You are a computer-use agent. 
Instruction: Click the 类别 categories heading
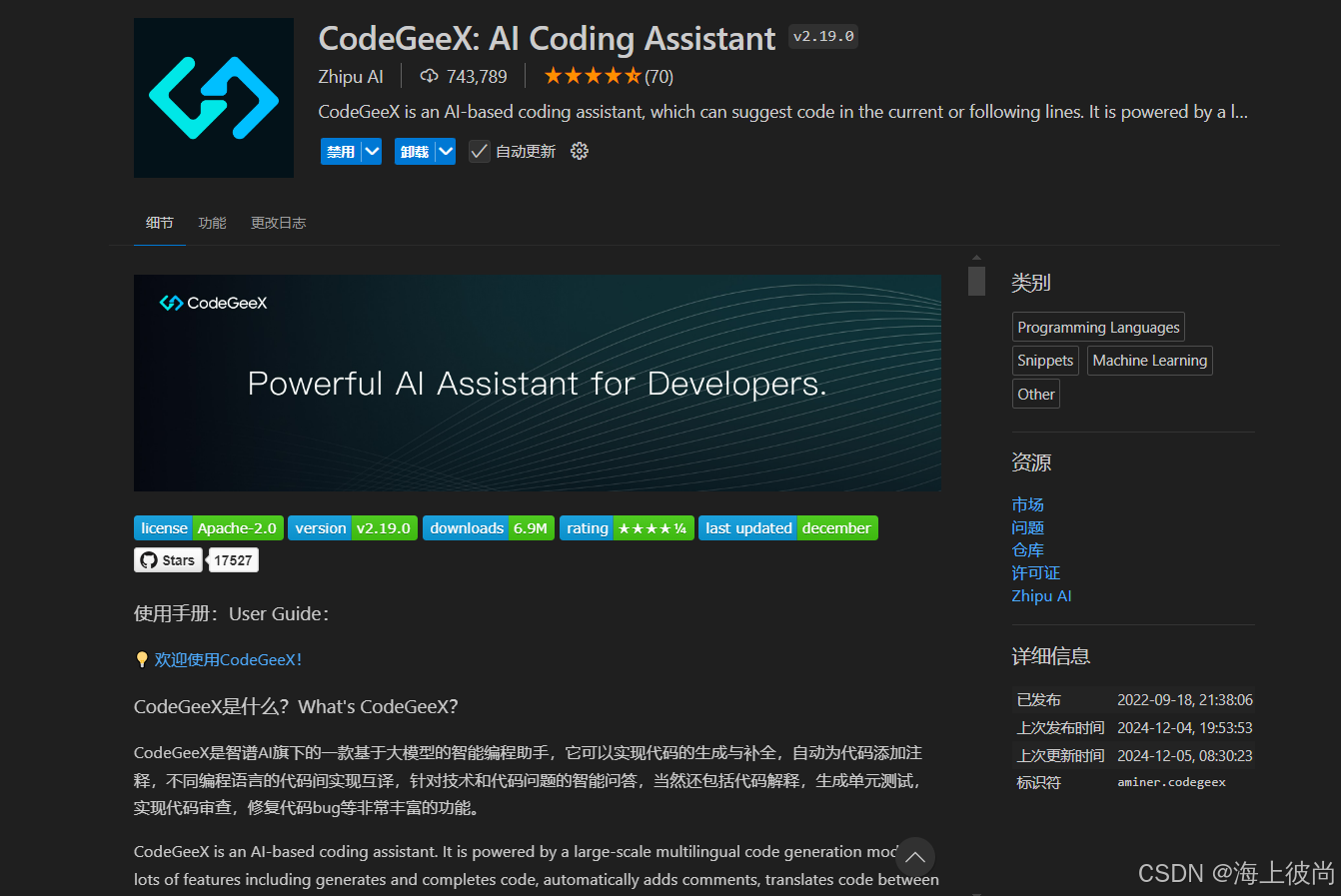click(1031, 283)
